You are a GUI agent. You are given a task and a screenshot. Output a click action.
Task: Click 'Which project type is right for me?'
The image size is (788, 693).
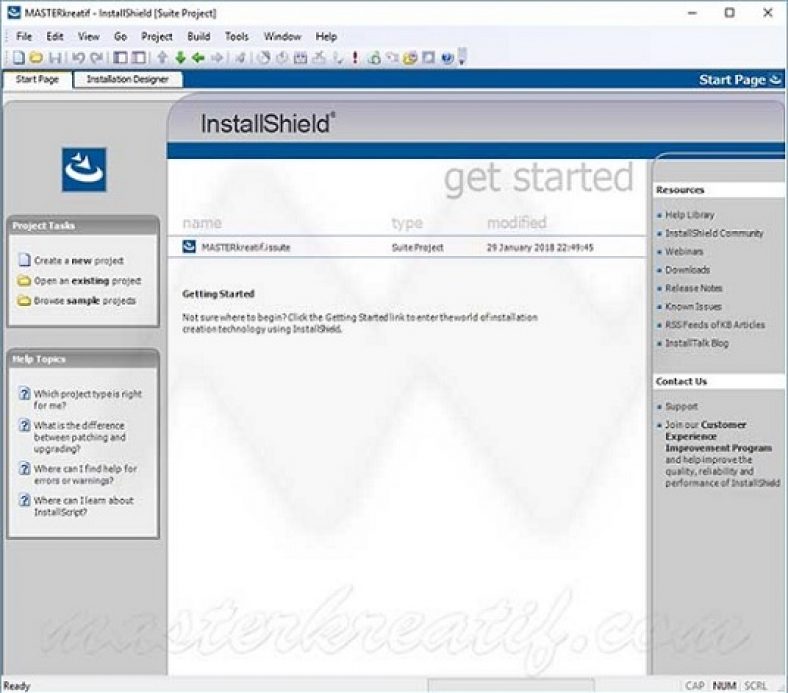click(88, 399)
